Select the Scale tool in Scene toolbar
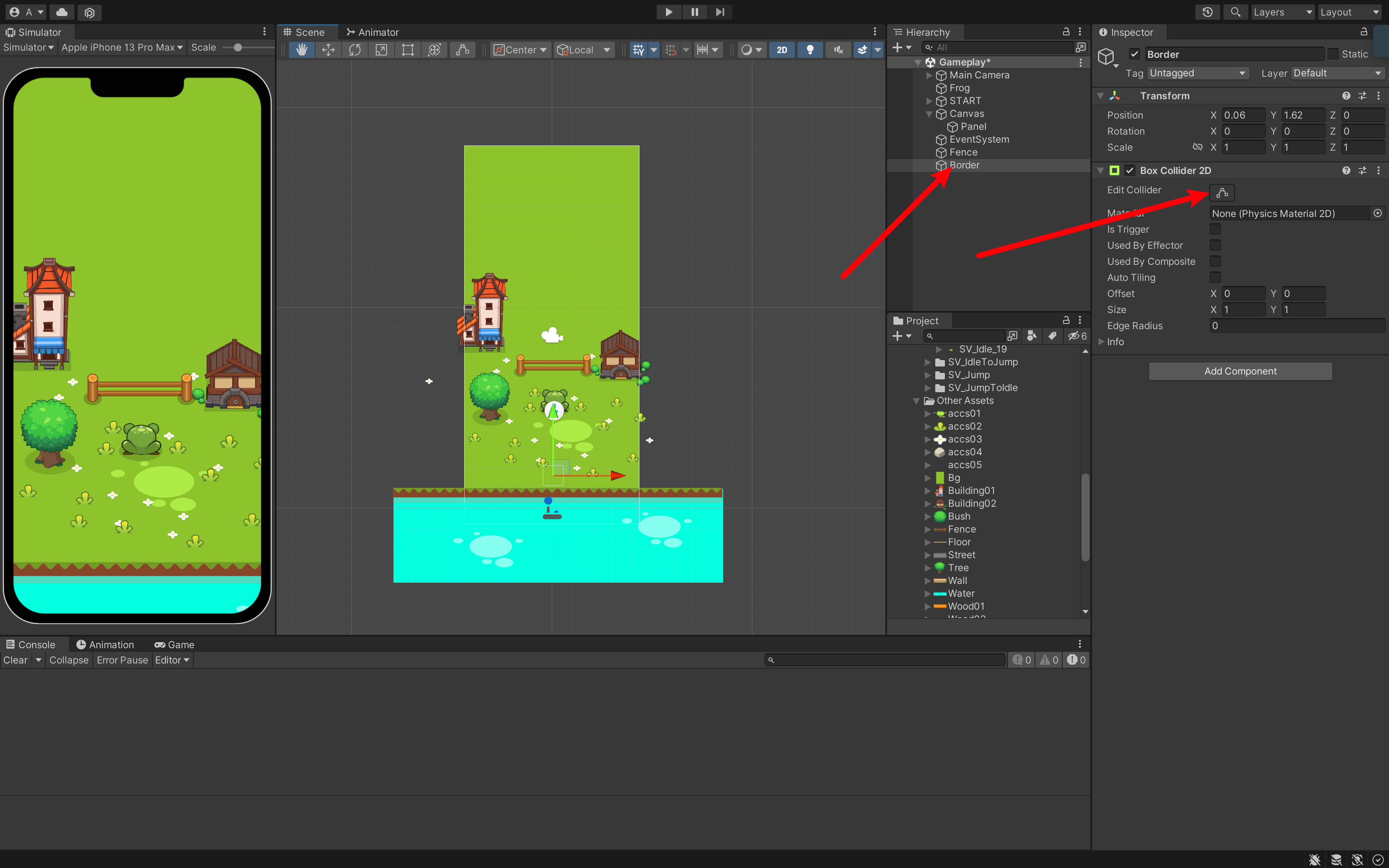 381,50
